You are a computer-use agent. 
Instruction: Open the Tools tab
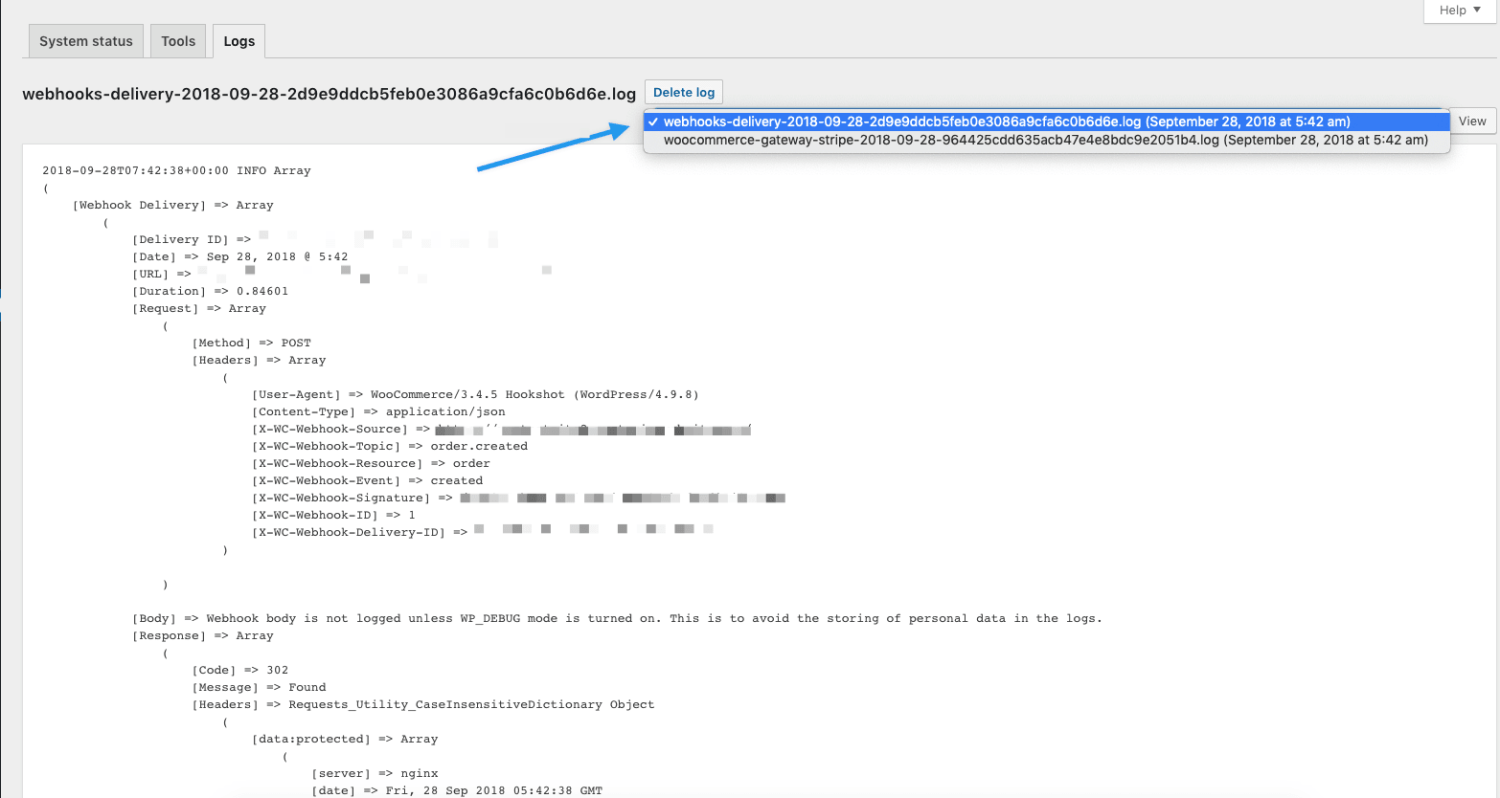[178, 41]
